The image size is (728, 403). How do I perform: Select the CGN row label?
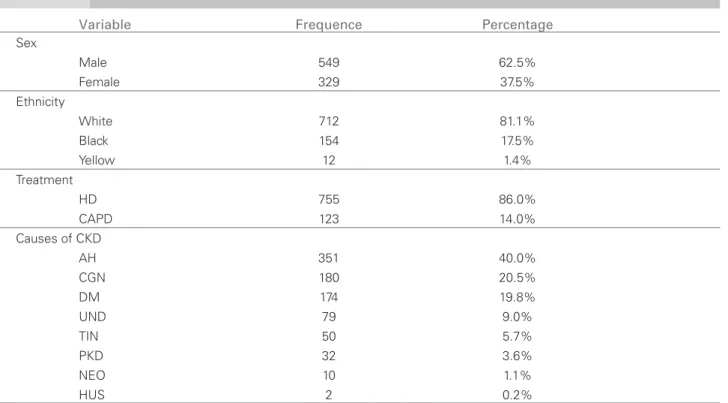pos(92,277)
